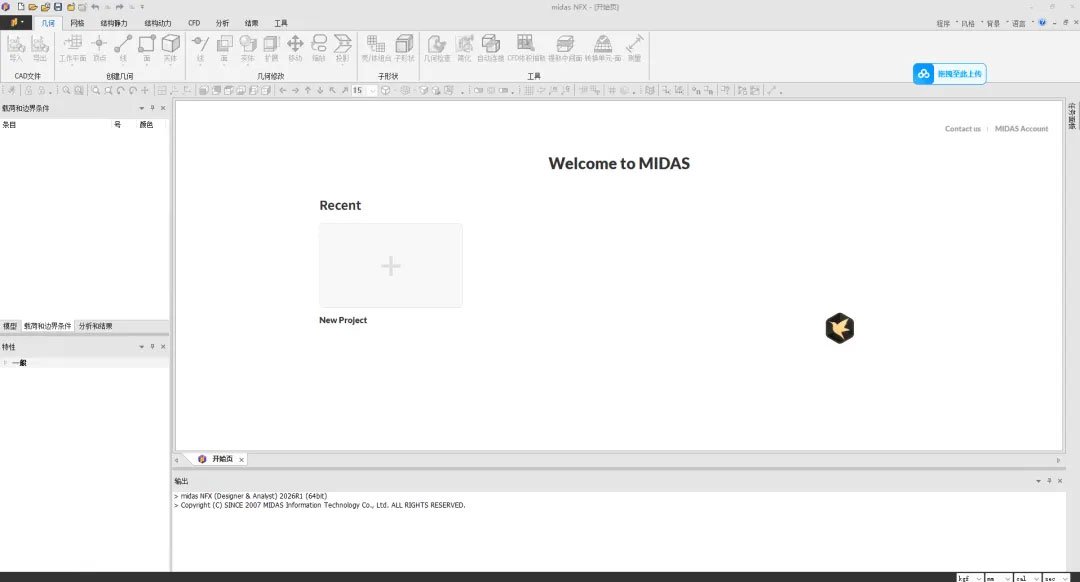Click the 简化 simplify icon
The width and height of the screenshot is (1080, 582).
(x=465, y=48)
